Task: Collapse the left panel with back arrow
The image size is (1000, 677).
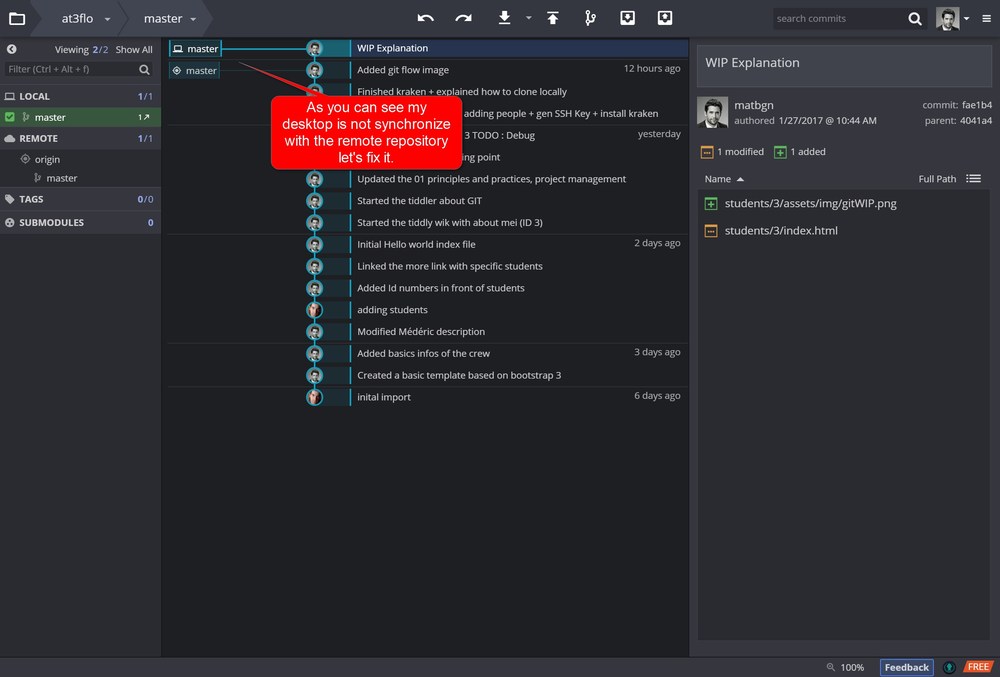Action: click(x=11, y=49)
